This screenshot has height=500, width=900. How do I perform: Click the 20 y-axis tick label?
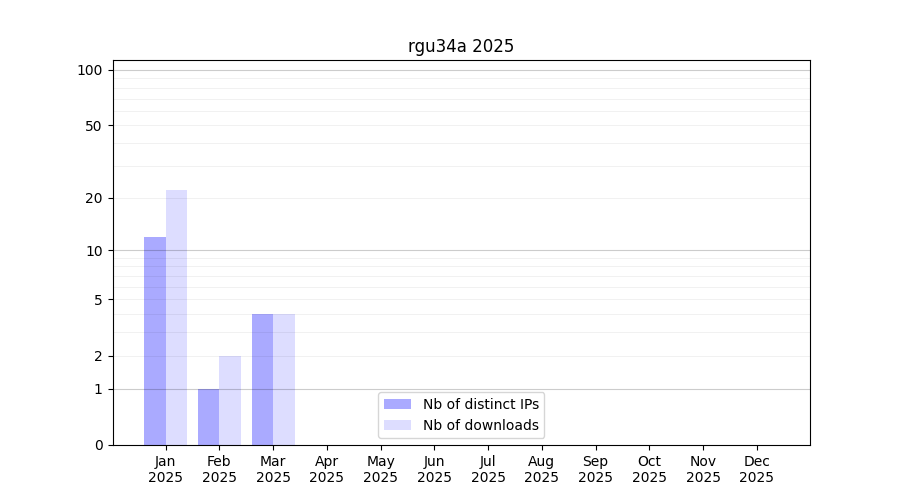pos(93,198)
